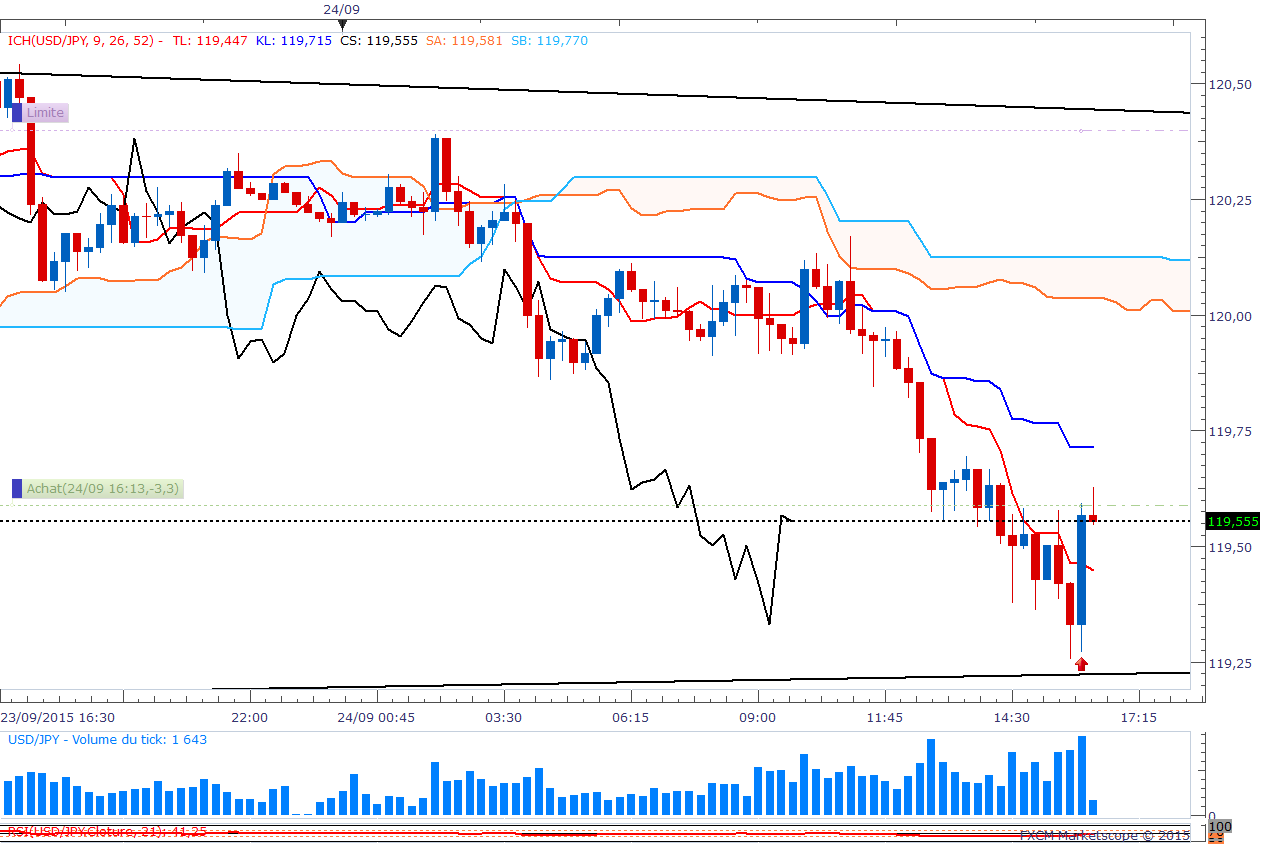Click the 120,00 price axis label
The image size is (1263, 844).
tap(1229, 316)
